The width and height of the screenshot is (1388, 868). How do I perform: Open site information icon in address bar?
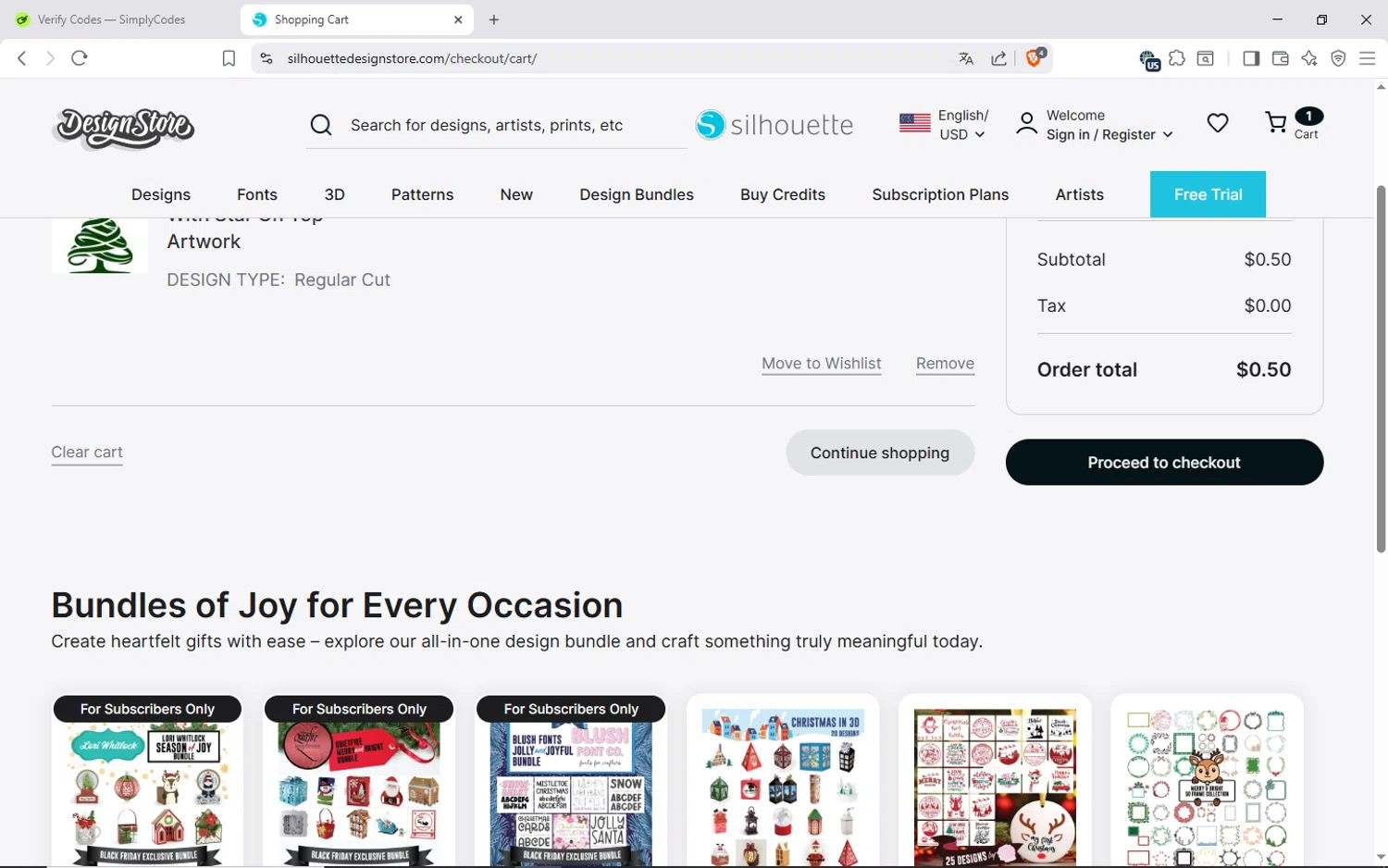(266, 58)
